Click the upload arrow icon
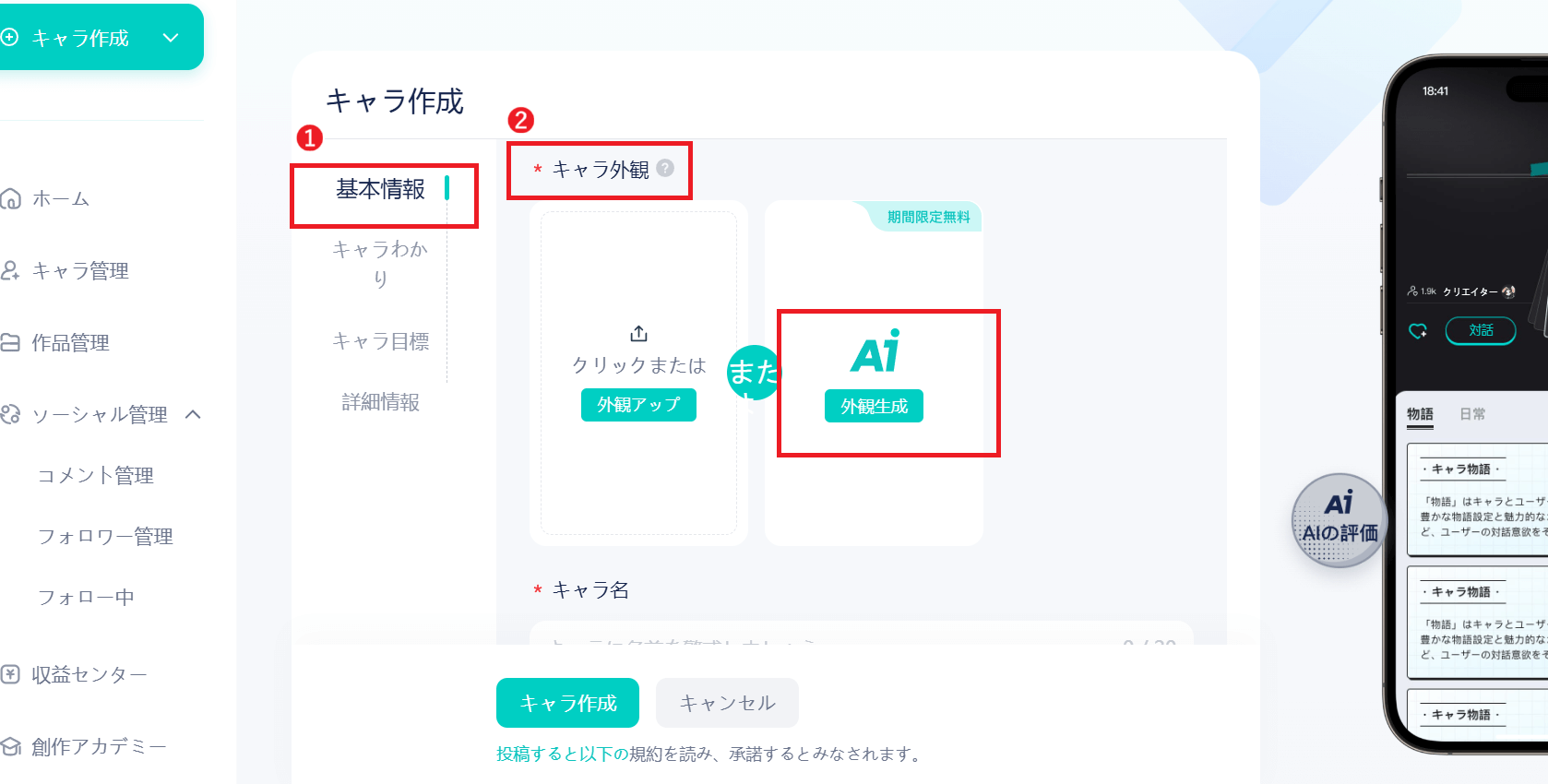The height and width of the screenshot is (784, 1548). [x=639, y=333]
